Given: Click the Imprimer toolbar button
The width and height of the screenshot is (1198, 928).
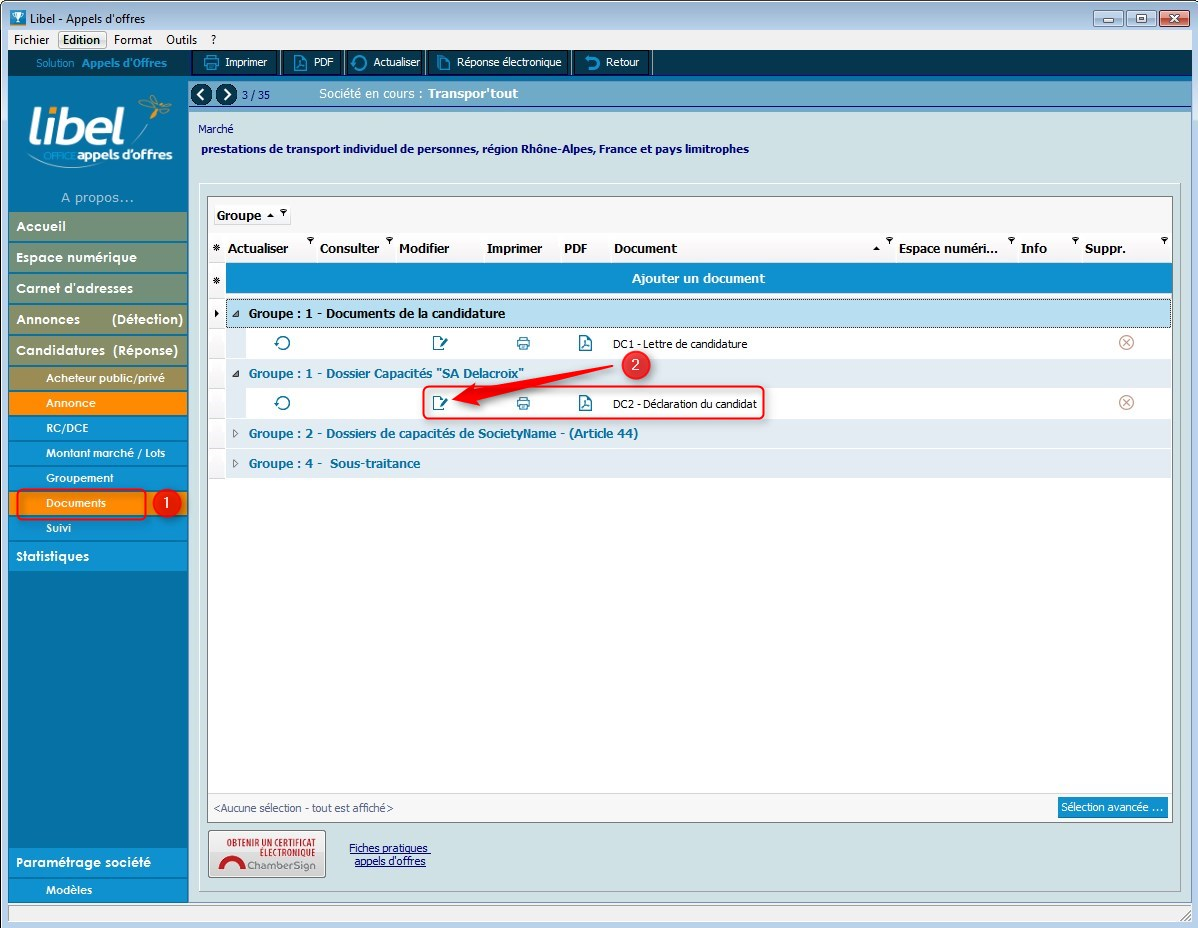Looking at the screenshot, I should 235,63.
